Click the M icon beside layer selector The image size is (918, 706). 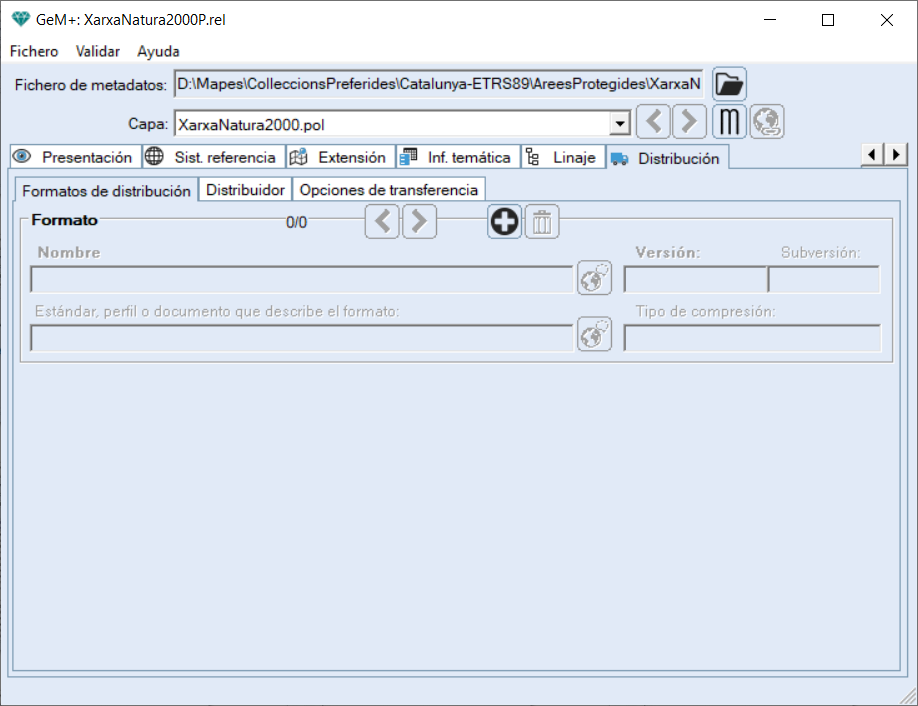coord(730,122)
